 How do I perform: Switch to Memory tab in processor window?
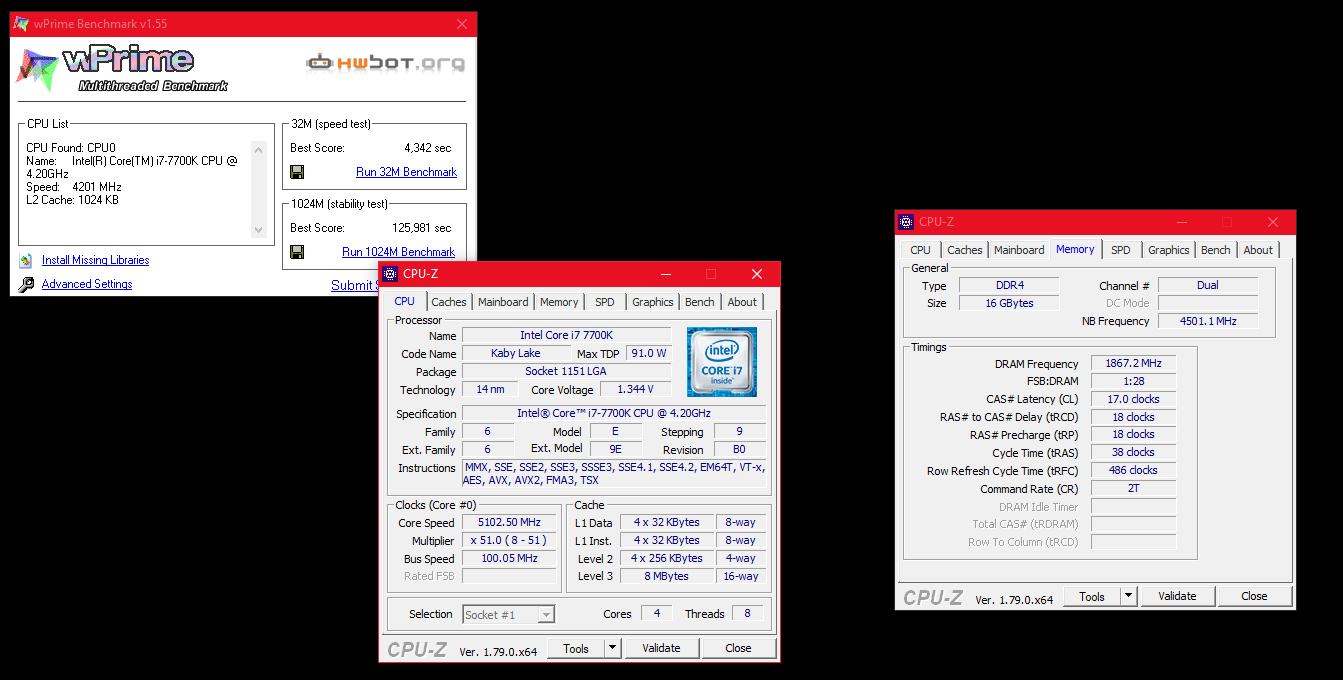(x=559, y=302)
